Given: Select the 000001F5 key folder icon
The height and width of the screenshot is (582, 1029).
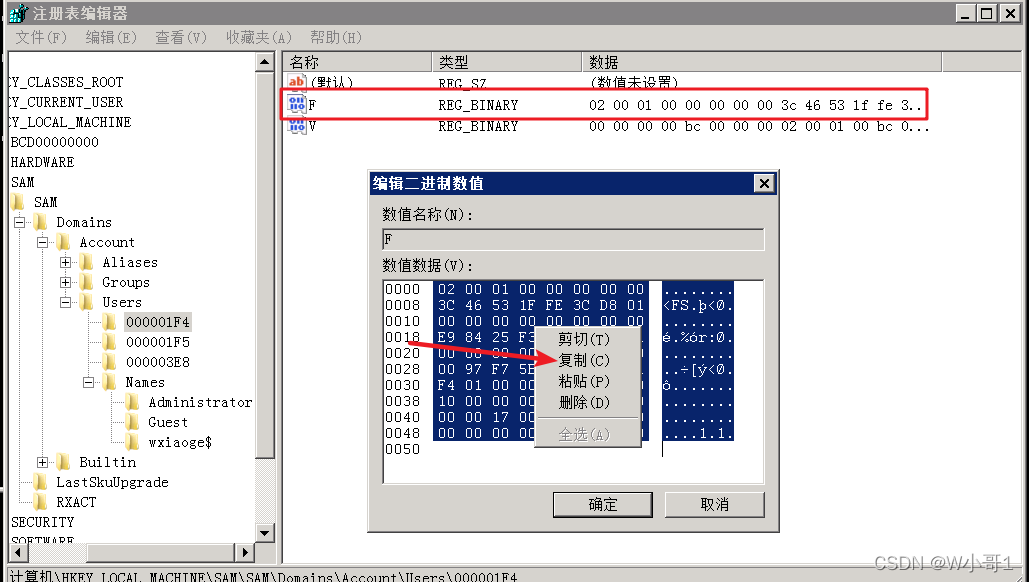Looking at the screenshot, I should [x=110, y=342].
